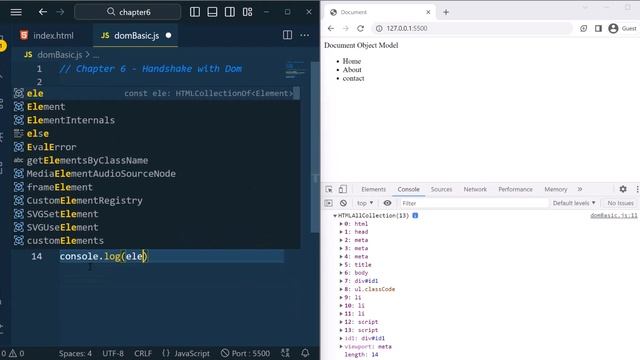This screenshot has height=360, width=640.
Task: Click the 127.0.0.1:5500 address bar
Action: point(472,28)
